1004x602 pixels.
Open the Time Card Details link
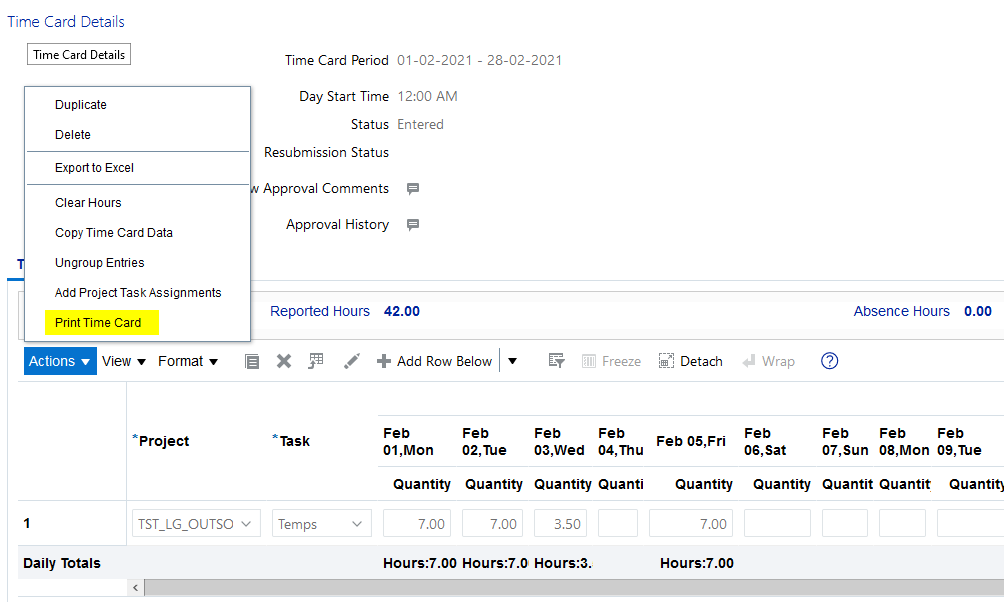[65, 21]
